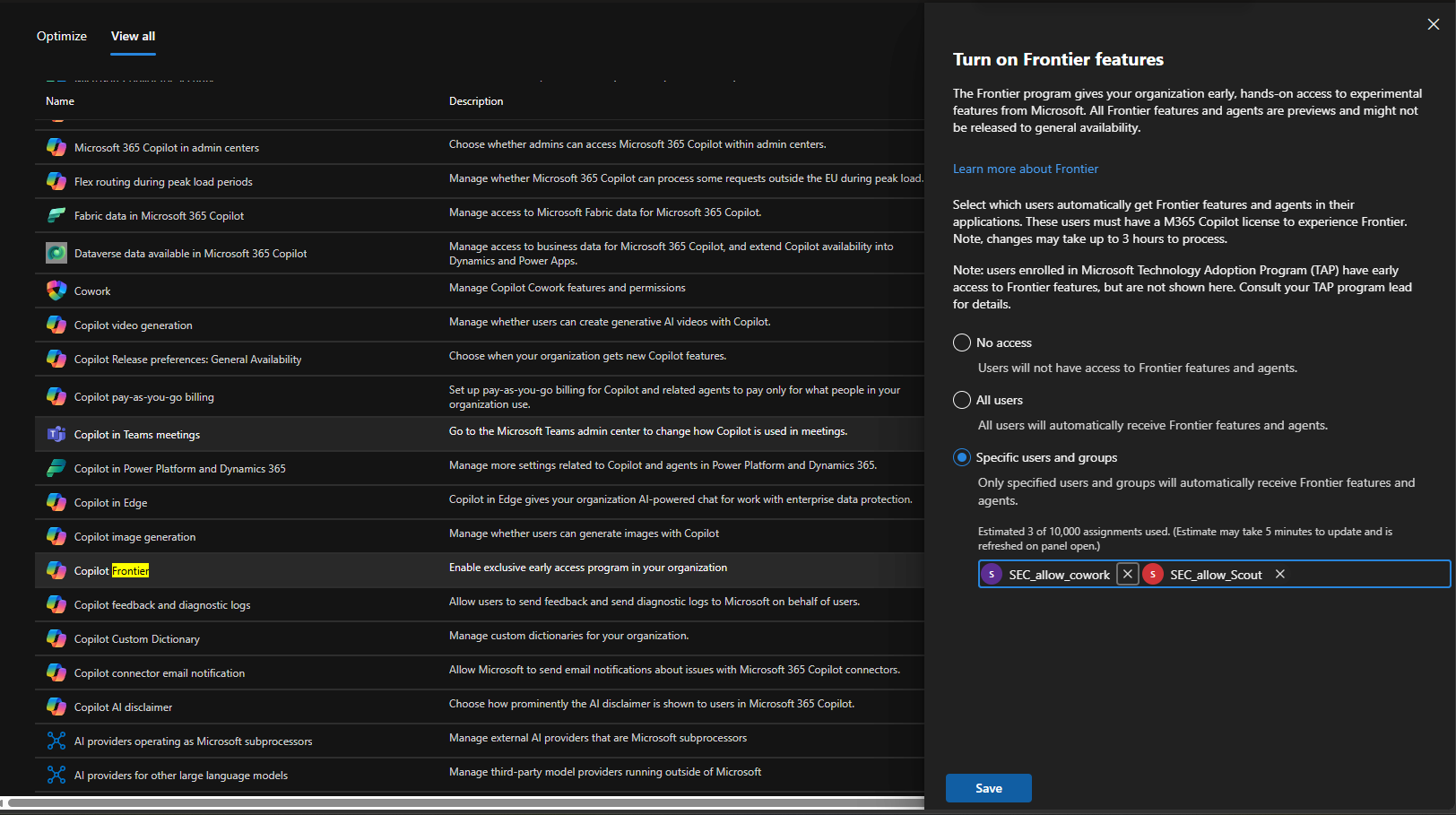Open AI providers operating as Microsoft subprocessors
The height and width of the screenshot is (815, 1456).
point(194,741)
